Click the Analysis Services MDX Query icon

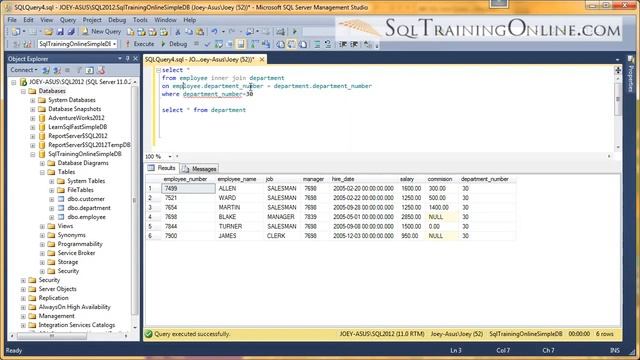pyautogui.click(x=141, y=31)
